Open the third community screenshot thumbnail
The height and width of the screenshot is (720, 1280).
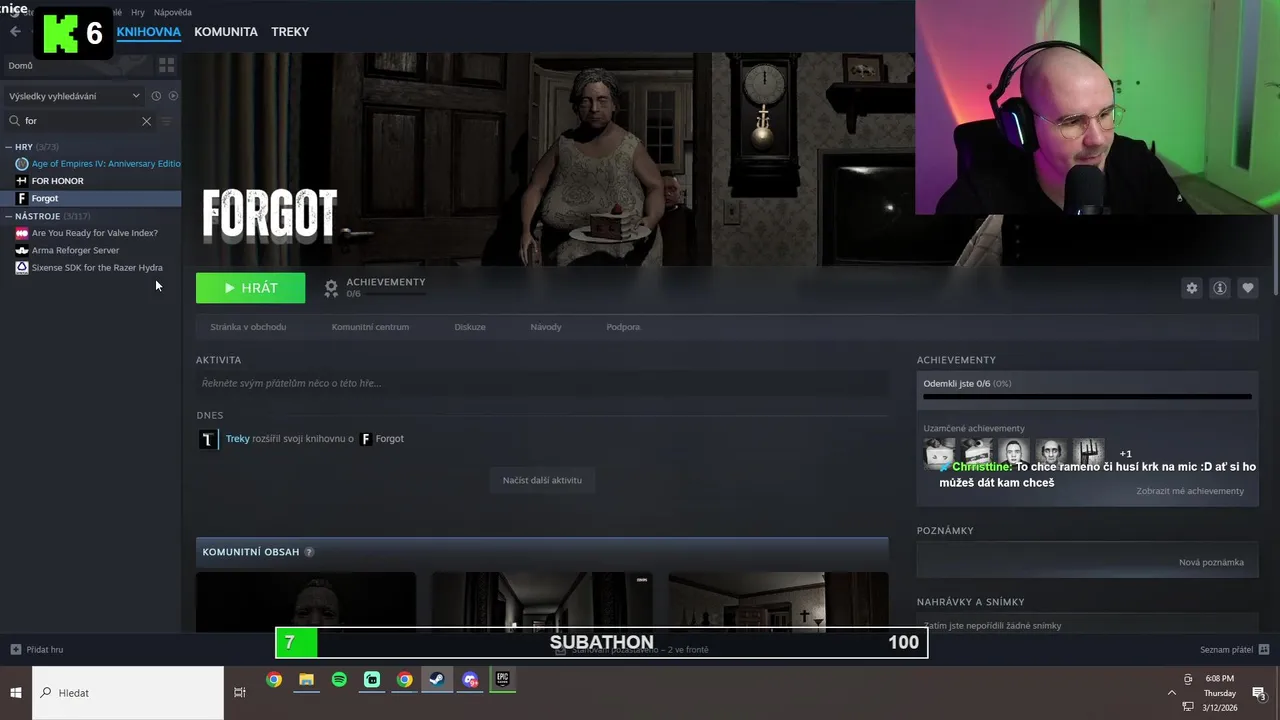pyautogui.click(x=778, y=602)
